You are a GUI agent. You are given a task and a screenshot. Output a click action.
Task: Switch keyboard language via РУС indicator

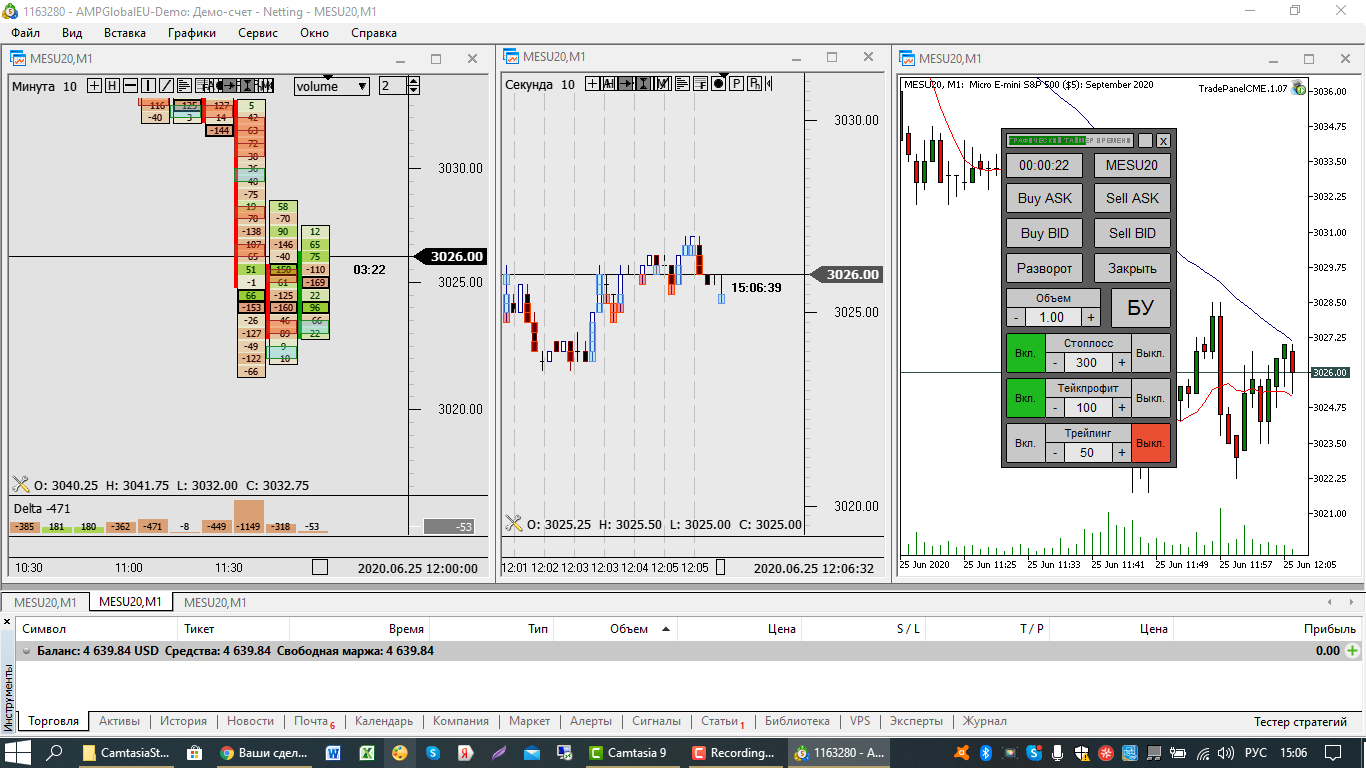[x=1256, y=752]
